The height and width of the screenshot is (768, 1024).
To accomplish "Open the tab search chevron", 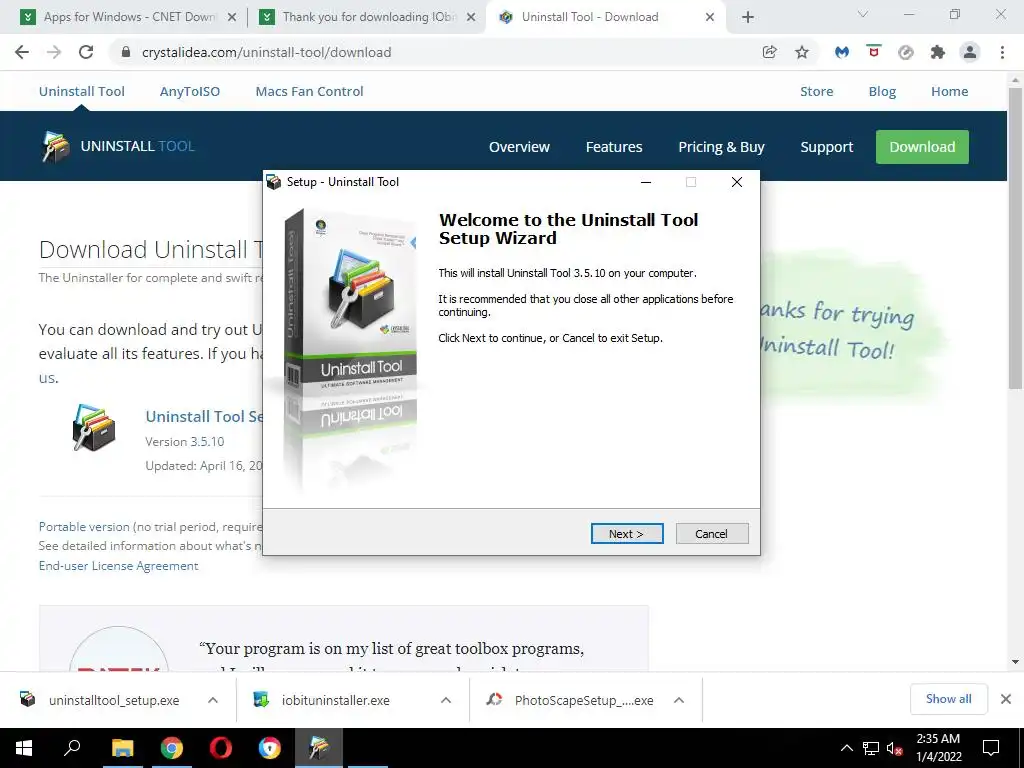I will coord(863,14).
